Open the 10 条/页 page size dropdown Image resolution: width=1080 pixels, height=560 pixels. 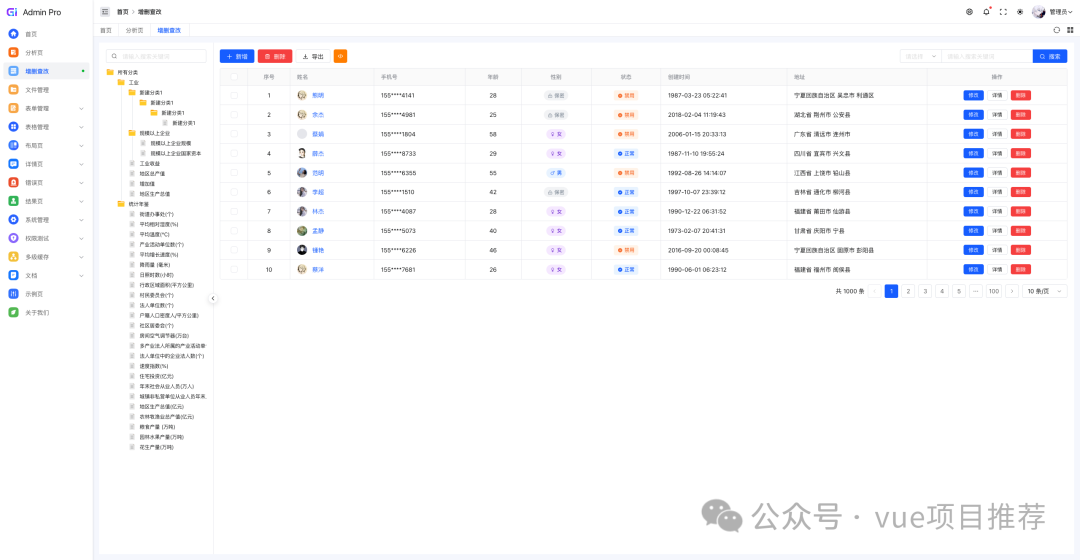1045,291
